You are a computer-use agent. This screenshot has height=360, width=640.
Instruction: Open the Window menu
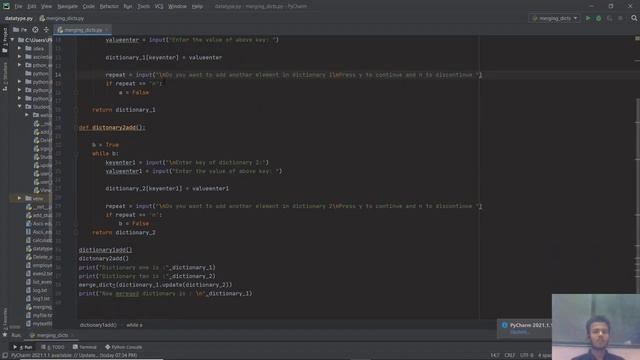[177, 6]
